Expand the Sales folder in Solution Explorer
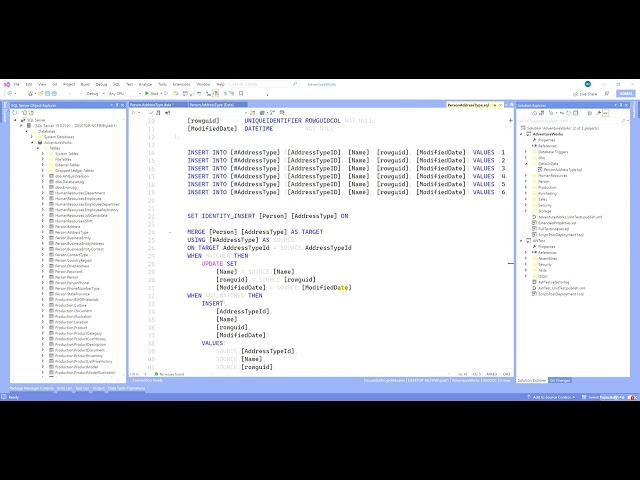 point(526,199)
